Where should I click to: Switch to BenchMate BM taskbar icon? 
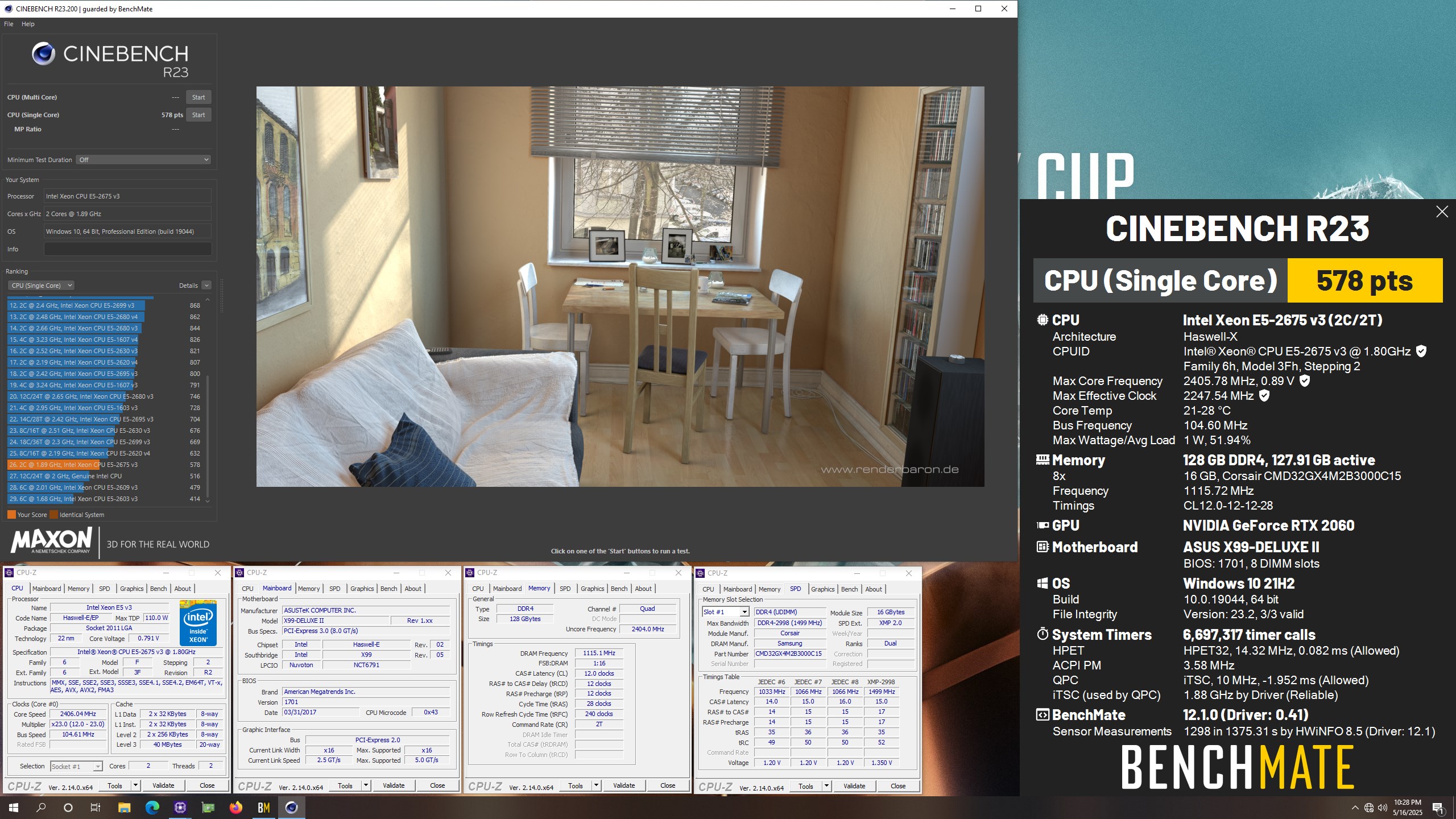(x=263, y=808)
